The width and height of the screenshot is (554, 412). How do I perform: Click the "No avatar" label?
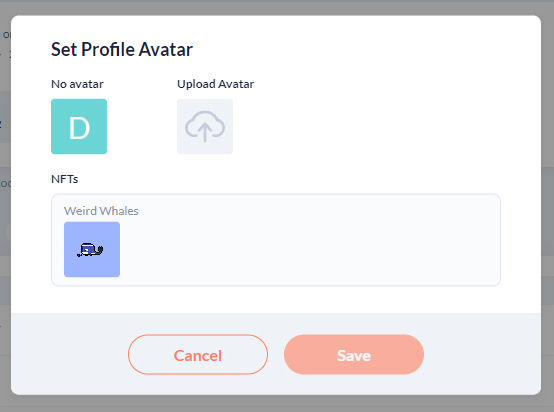tap(77, 84)
